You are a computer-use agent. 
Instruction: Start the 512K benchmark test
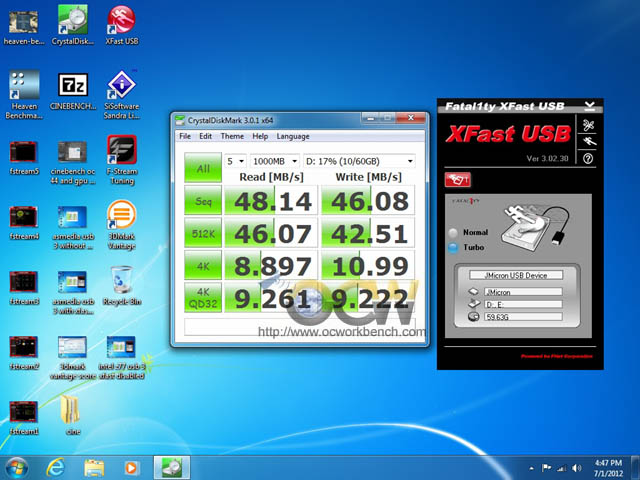203,233
